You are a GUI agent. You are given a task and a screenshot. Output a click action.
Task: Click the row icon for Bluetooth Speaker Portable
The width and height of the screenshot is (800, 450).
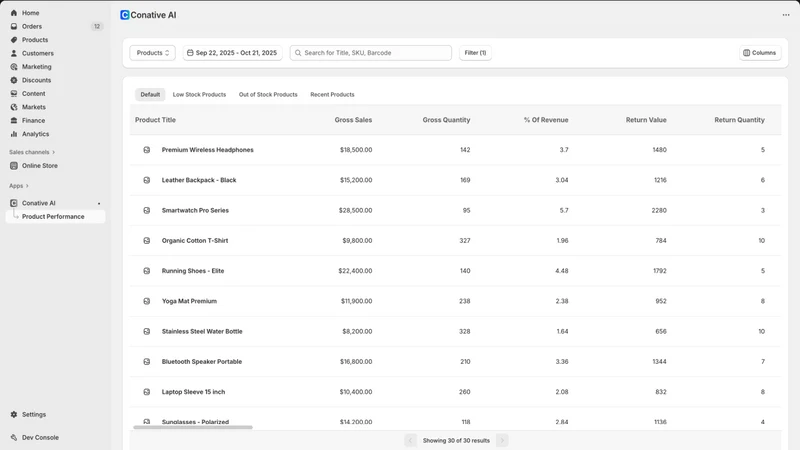[x=146, y=362]
